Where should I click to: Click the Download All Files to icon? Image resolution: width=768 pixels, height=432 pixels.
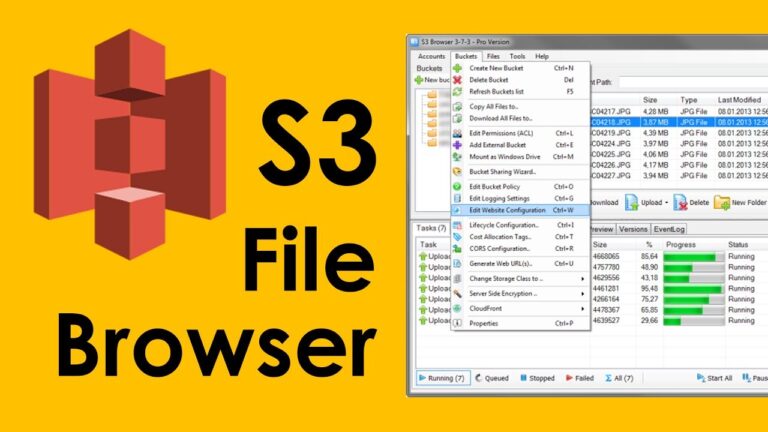tap(457, 118)
